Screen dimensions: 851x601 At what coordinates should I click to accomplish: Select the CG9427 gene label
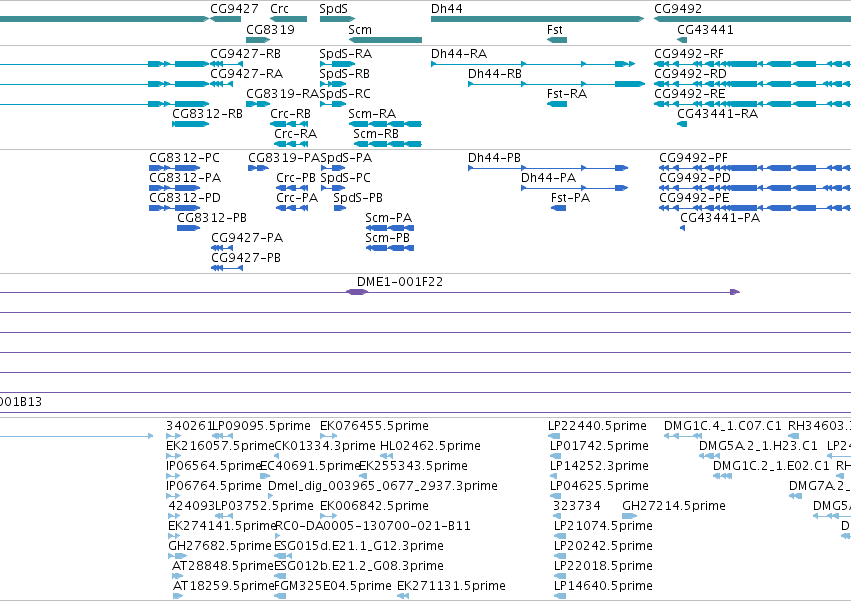[234, 9]
